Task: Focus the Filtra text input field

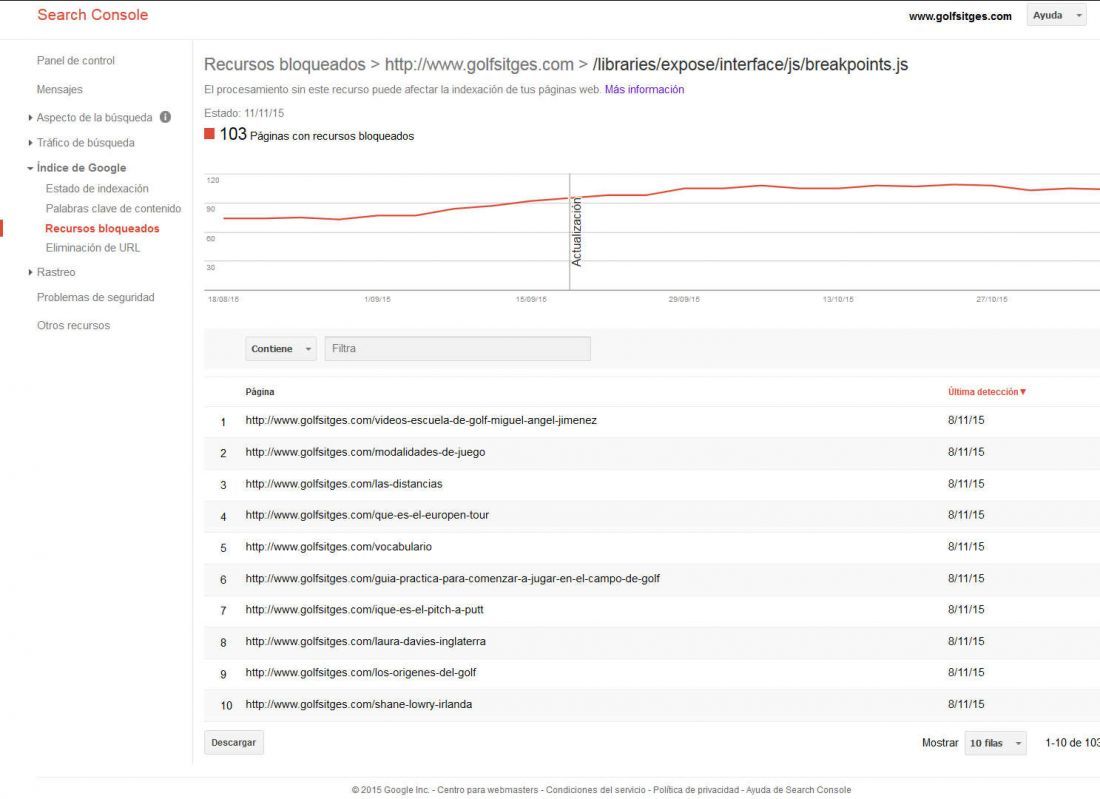Action: click(457, 349)
